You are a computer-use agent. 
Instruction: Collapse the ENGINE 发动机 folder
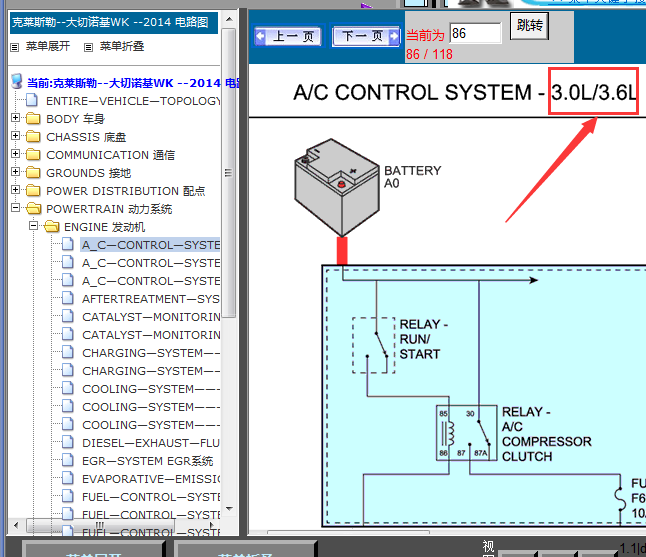click(x=33, y=226)
